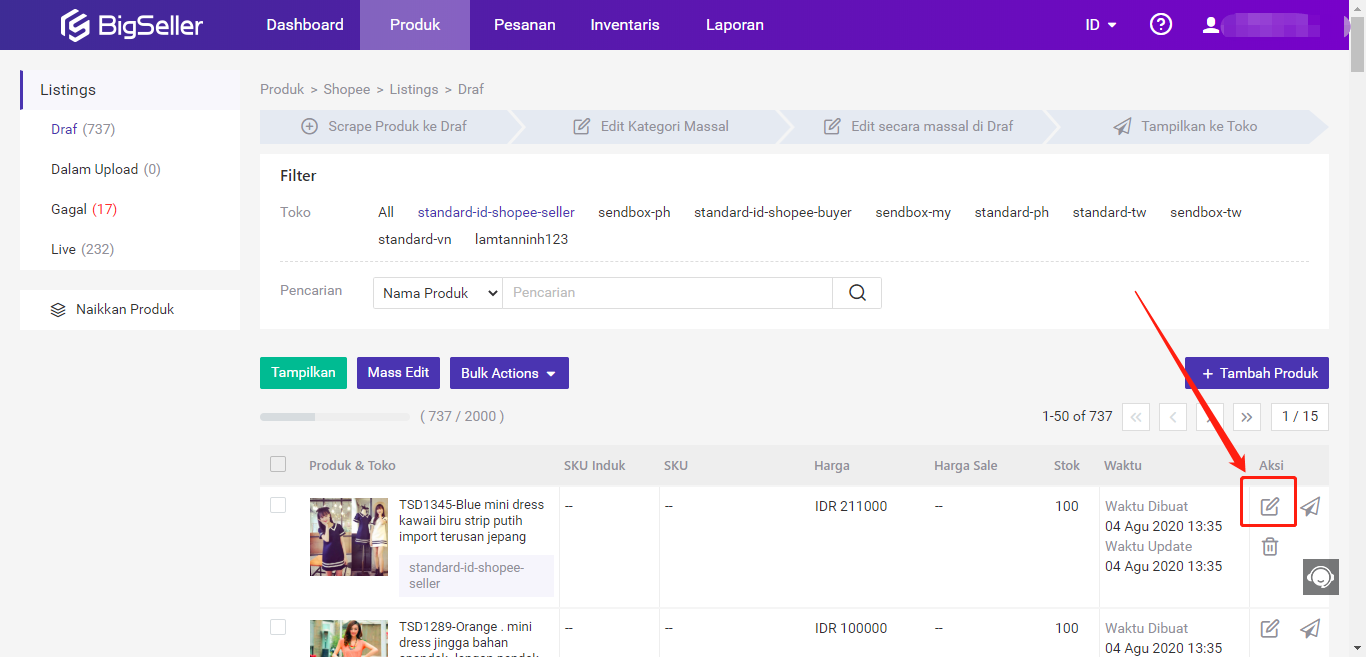
Task: Click the Tambah Produk button
Action: [x=1256, y=373]
